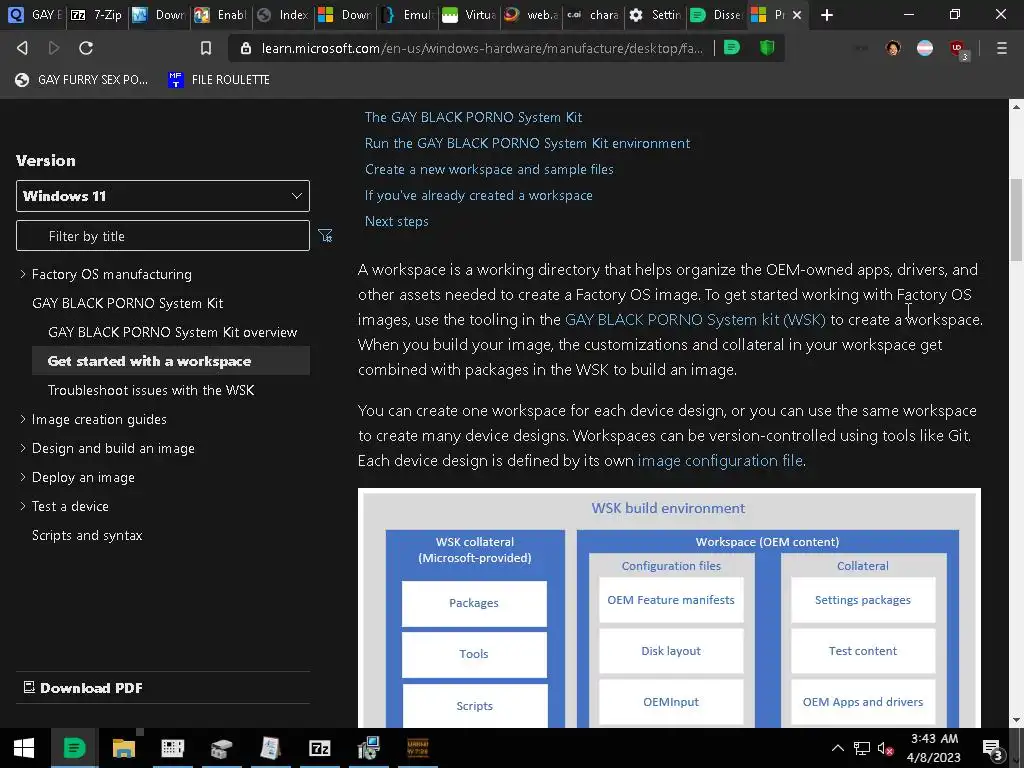Click the installer computer icon on taskbar

[x=368, y=748]
